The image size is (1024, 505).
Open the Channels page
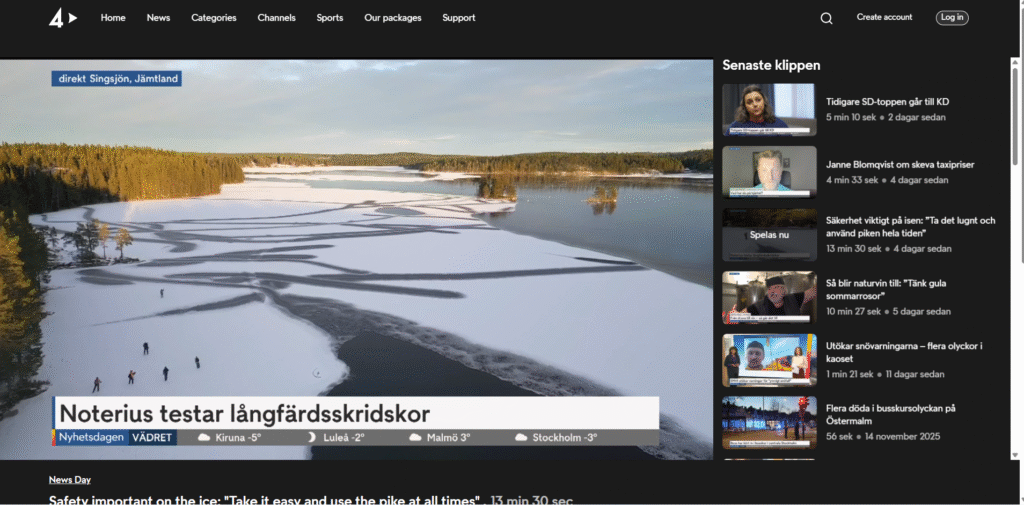pos(276,18)
